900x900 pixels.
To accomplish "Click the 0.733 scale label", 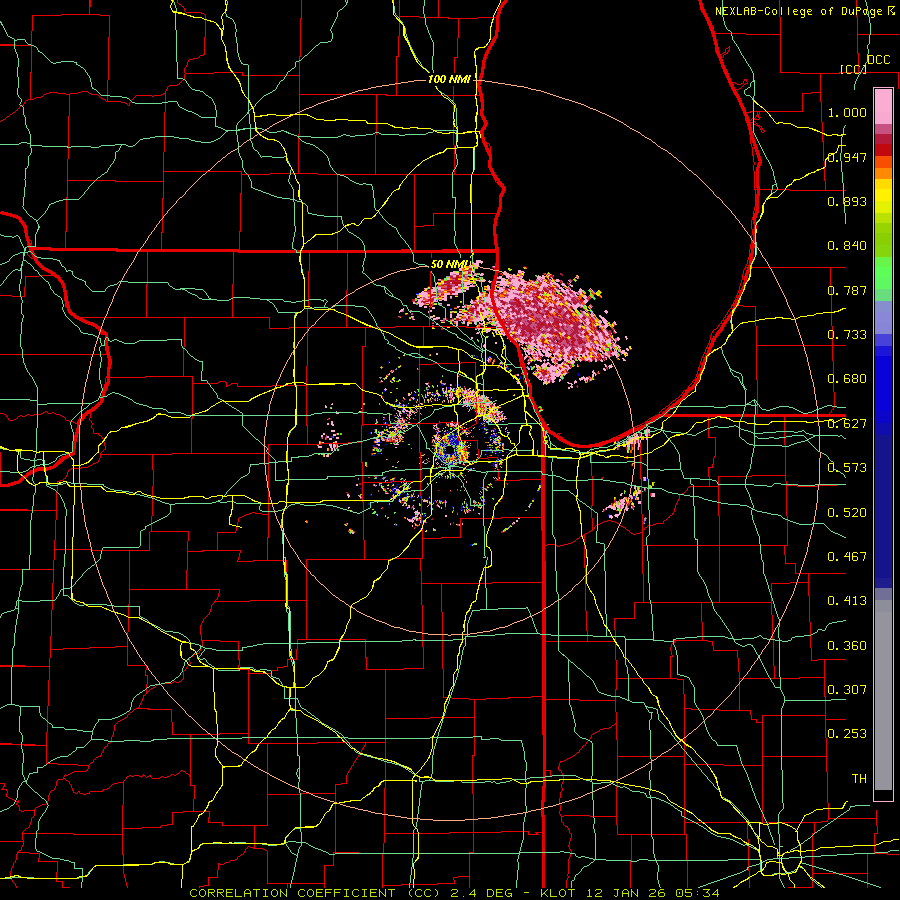I will pyautogui.click(x=847, y=335).
